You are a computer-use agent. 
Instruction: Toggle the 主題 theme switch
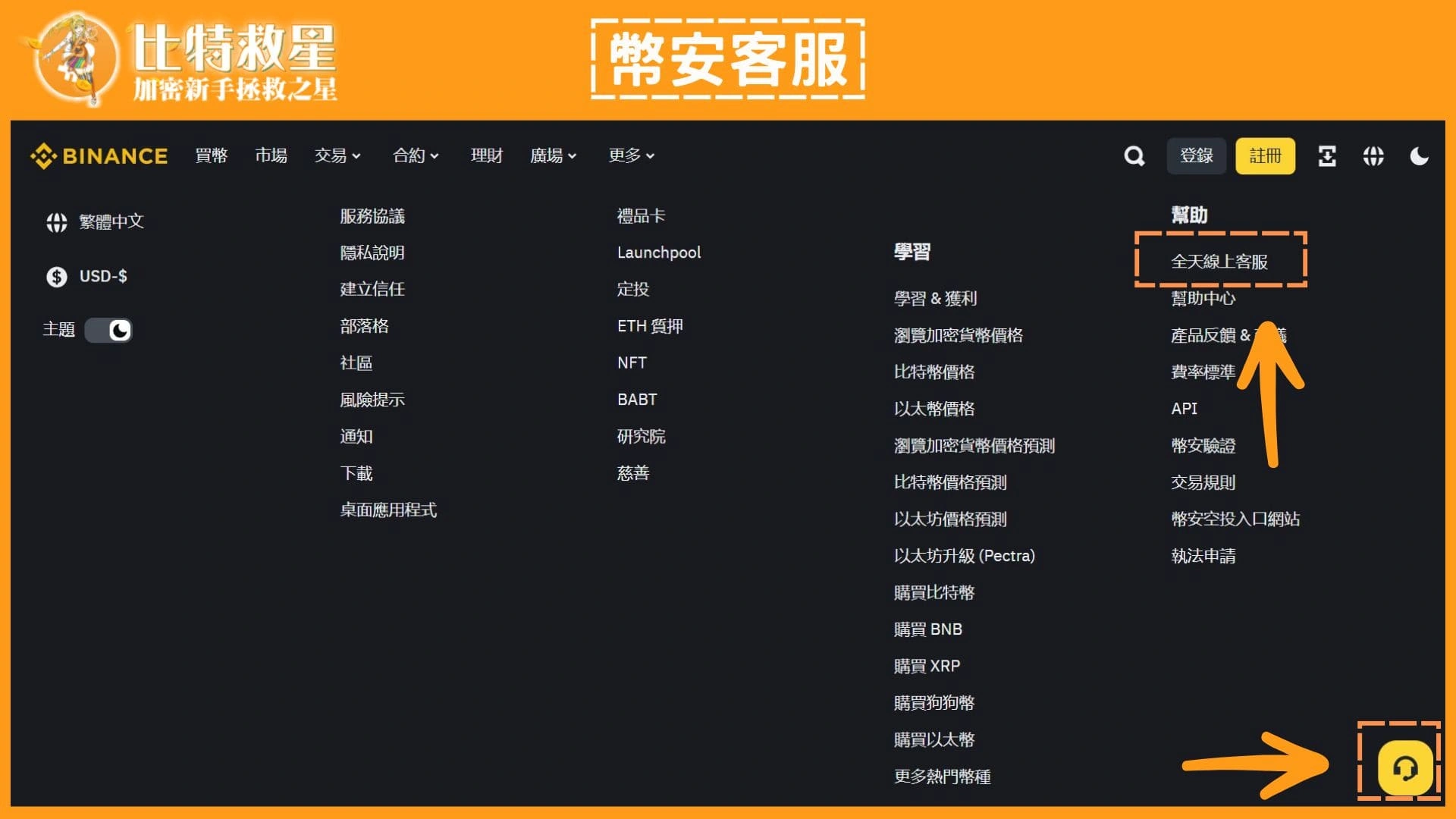pyautogui.click(x=108, y=330)
